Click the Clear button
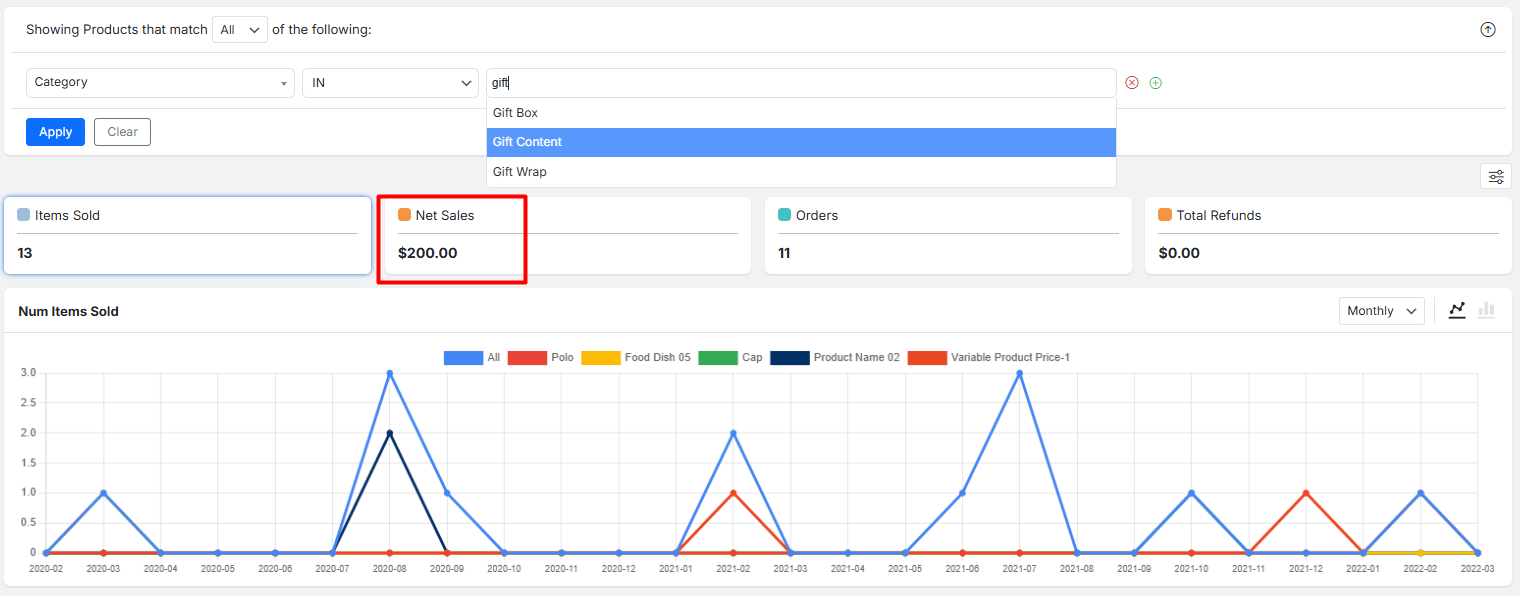The height and width of the screenshot is (596, 1520). pyautogui.click(x=122, y=132)
